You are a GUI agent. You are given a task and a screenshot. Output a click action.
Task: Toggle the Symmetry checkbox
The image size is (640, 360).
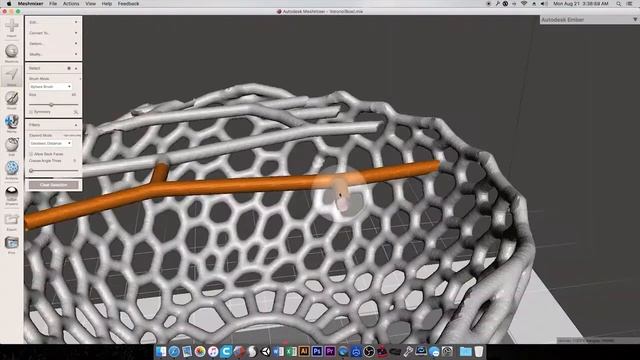click(31, 112)
